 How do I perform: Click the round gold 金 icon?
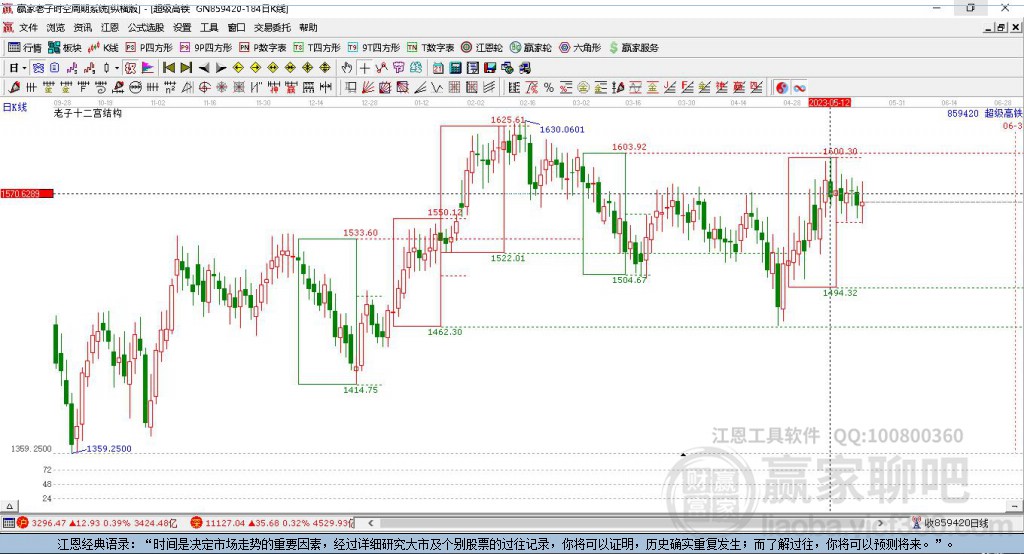pyautogui.click(x=583, y=88)
